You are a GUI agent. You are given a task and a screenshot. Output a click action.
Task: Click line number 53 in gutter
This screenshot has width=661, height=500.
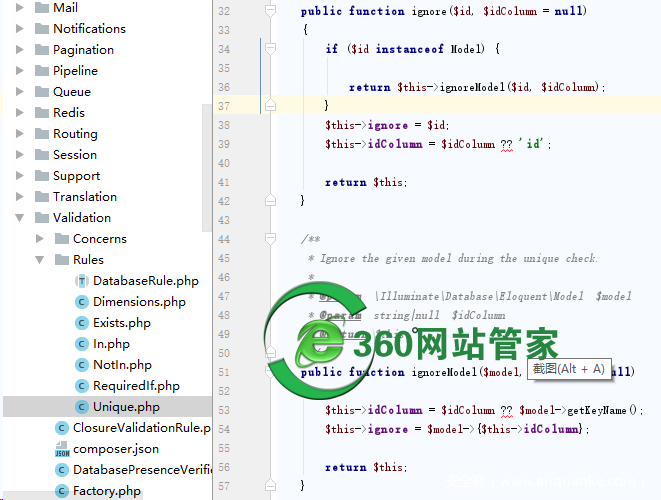pos(224,410)
